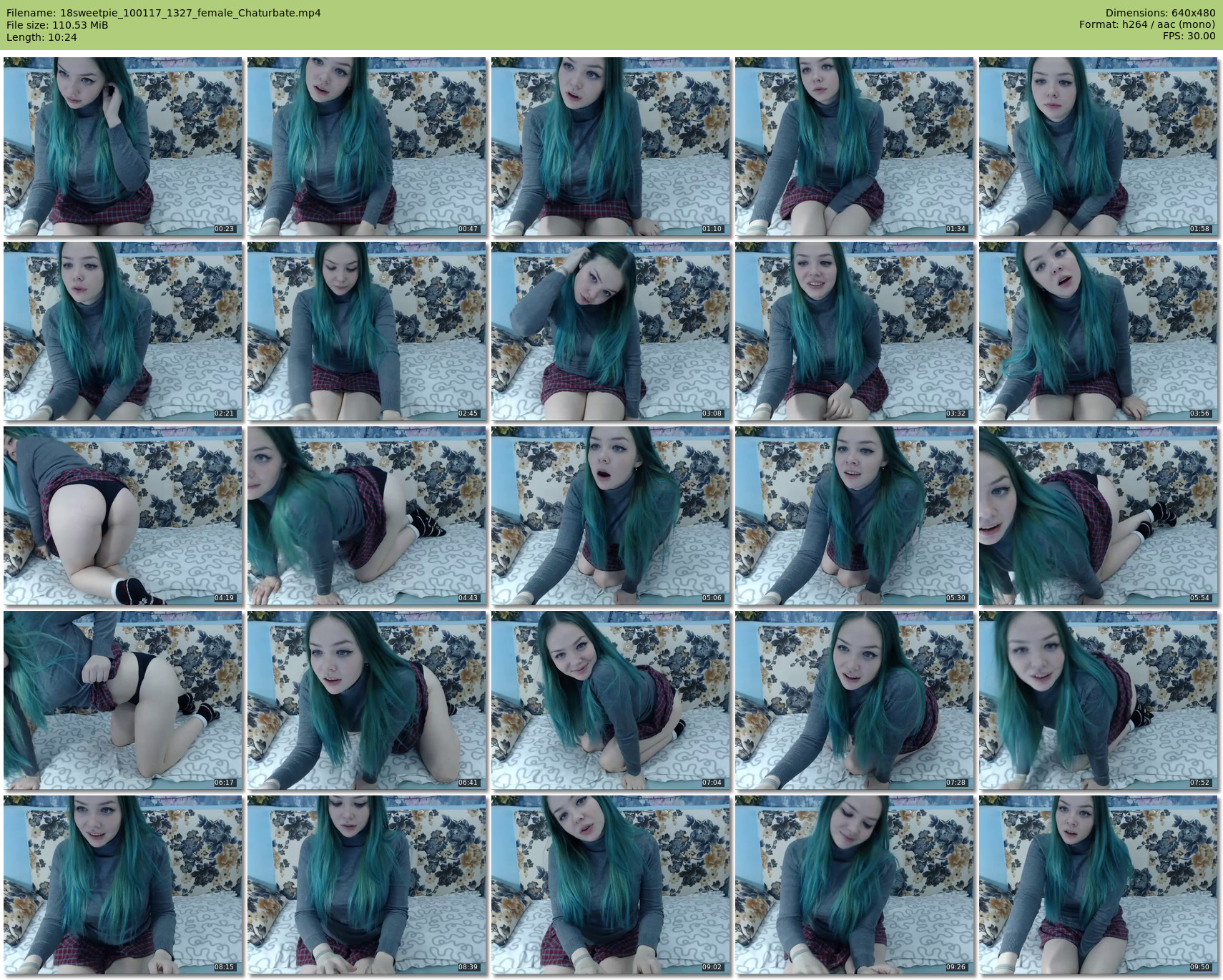Choose the last frame stamped 09:50
Image resolution: width=1223 pixels, height=980 pixels.
pos(1099,885)
